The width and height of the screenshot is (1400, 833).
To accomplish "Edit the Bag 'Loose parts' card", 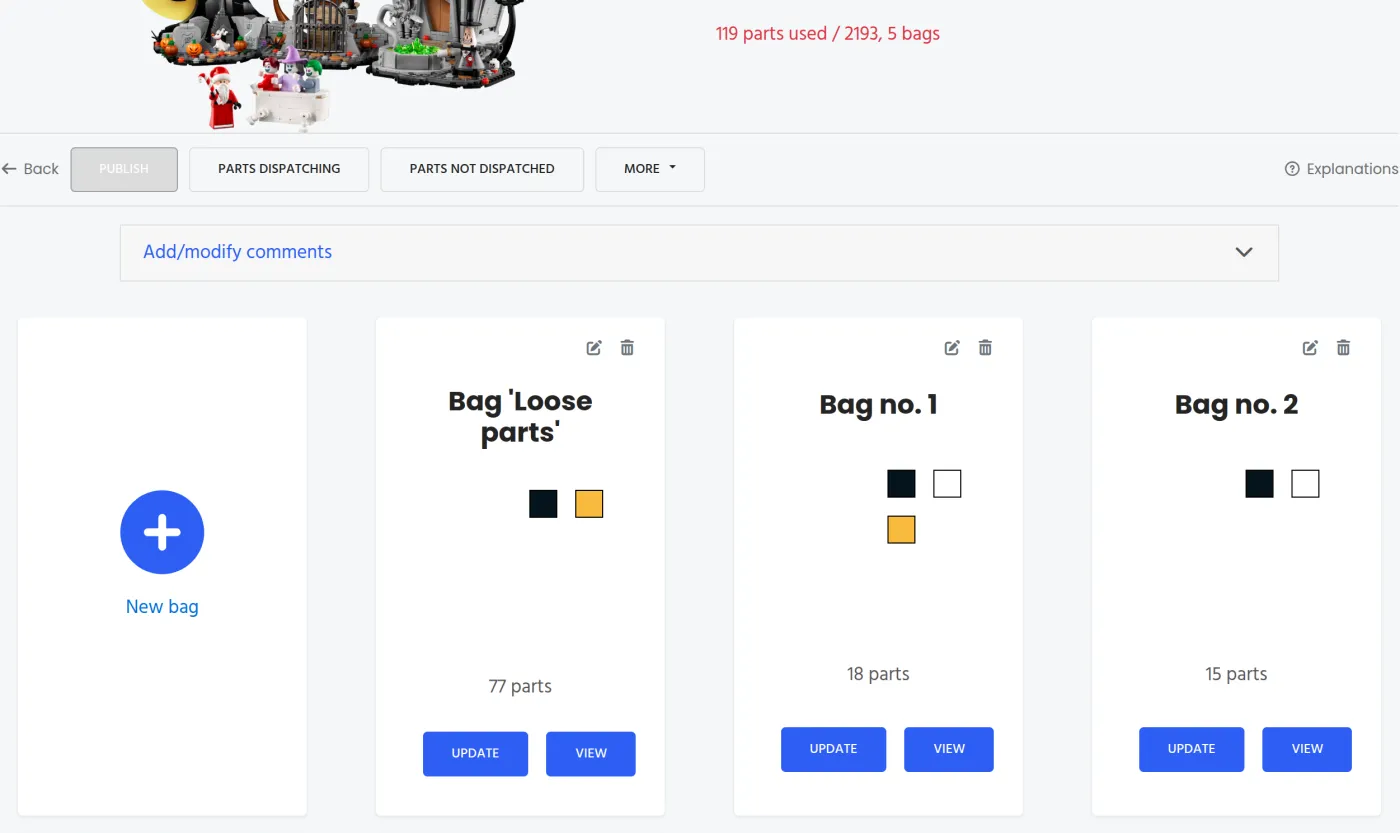I will [x=594, y=348].
